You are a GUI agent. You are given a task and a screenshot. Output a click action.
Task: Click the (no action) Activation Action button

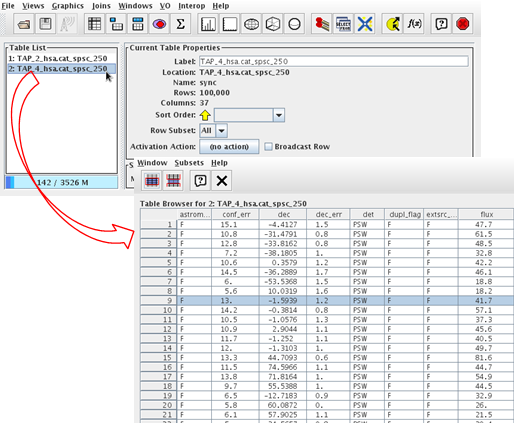[x=229, y=147]
